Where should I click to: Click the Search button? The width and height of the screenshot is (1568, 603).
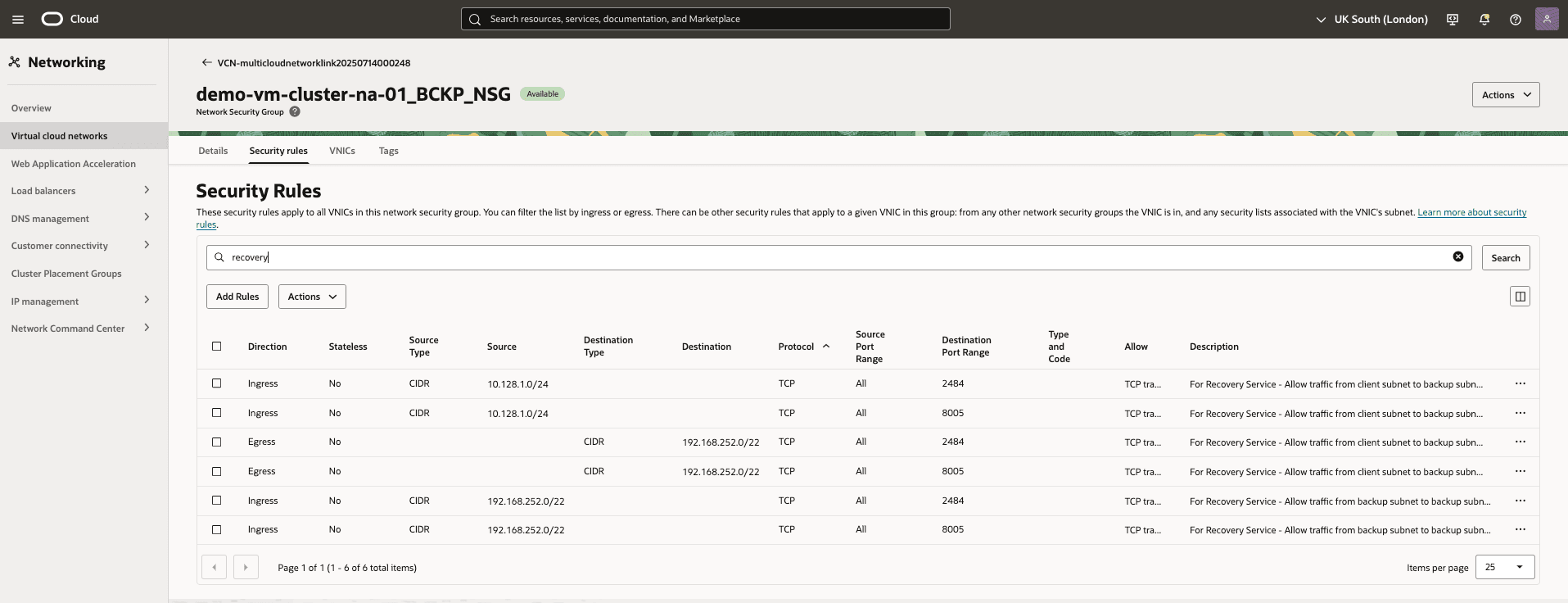point(1506,257)
